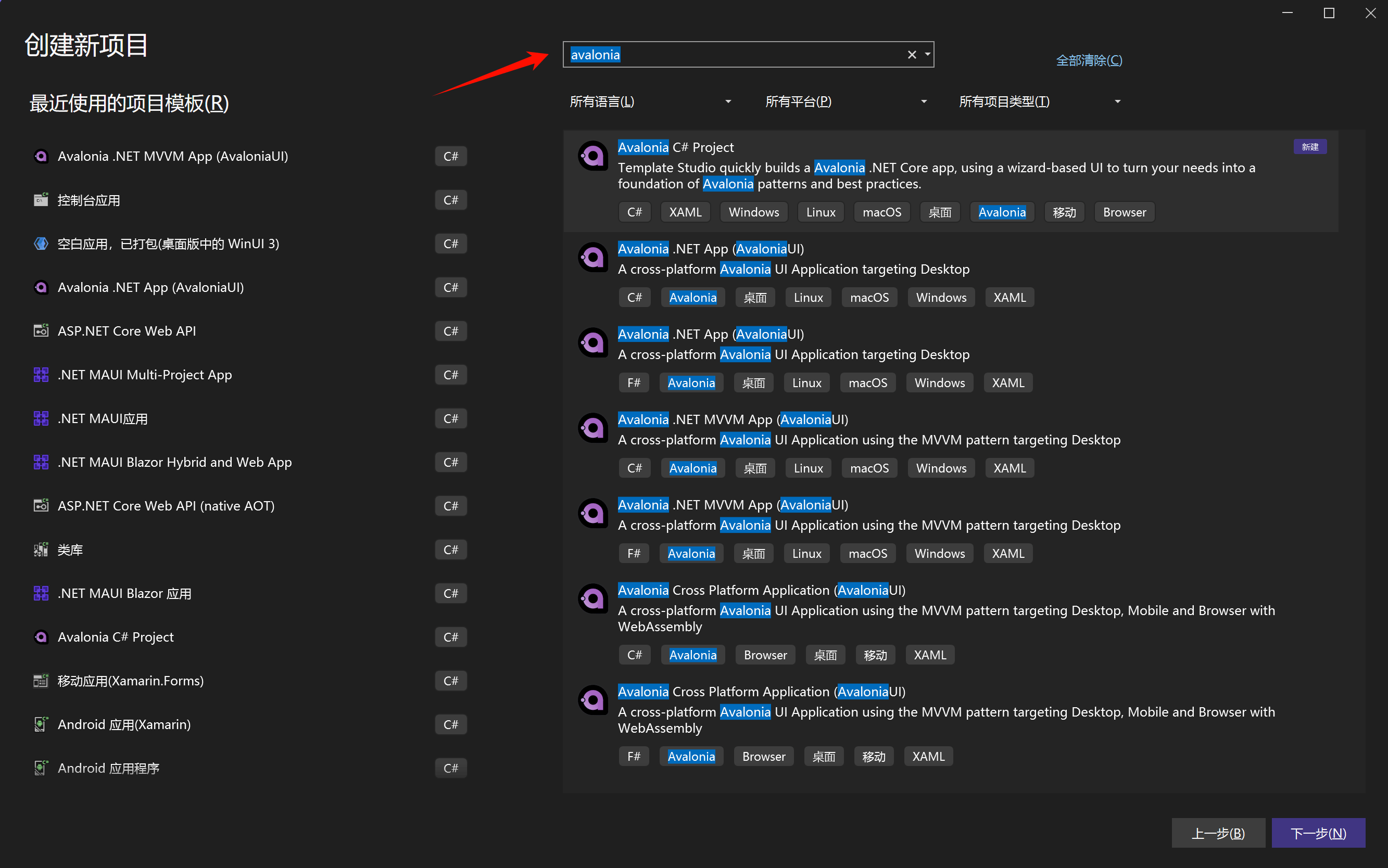Screen dimensions: 1388x868
Task: Click the 最近使用的项目模板 heading
Action: [x=129, y=104]
